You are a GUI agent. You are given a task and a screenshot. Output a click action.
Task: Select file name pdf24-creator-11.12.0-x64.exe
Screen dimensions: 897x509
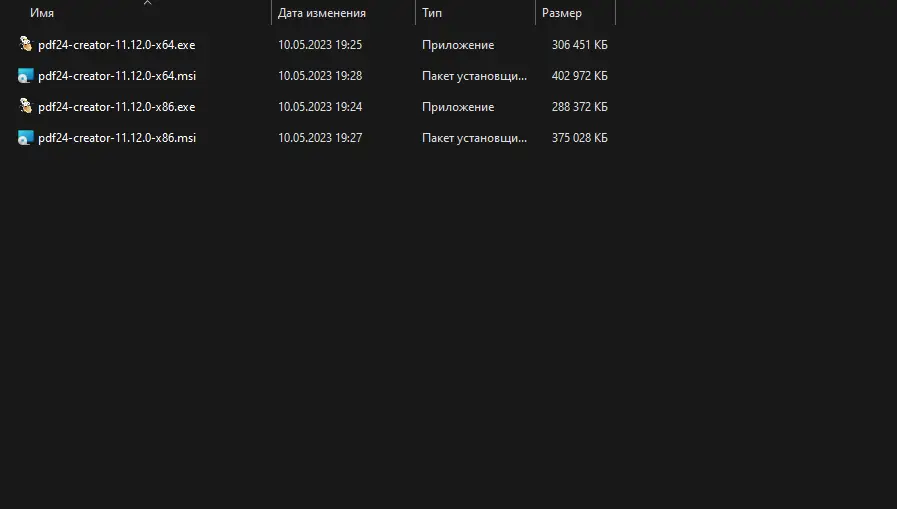(x=116, y=45)
